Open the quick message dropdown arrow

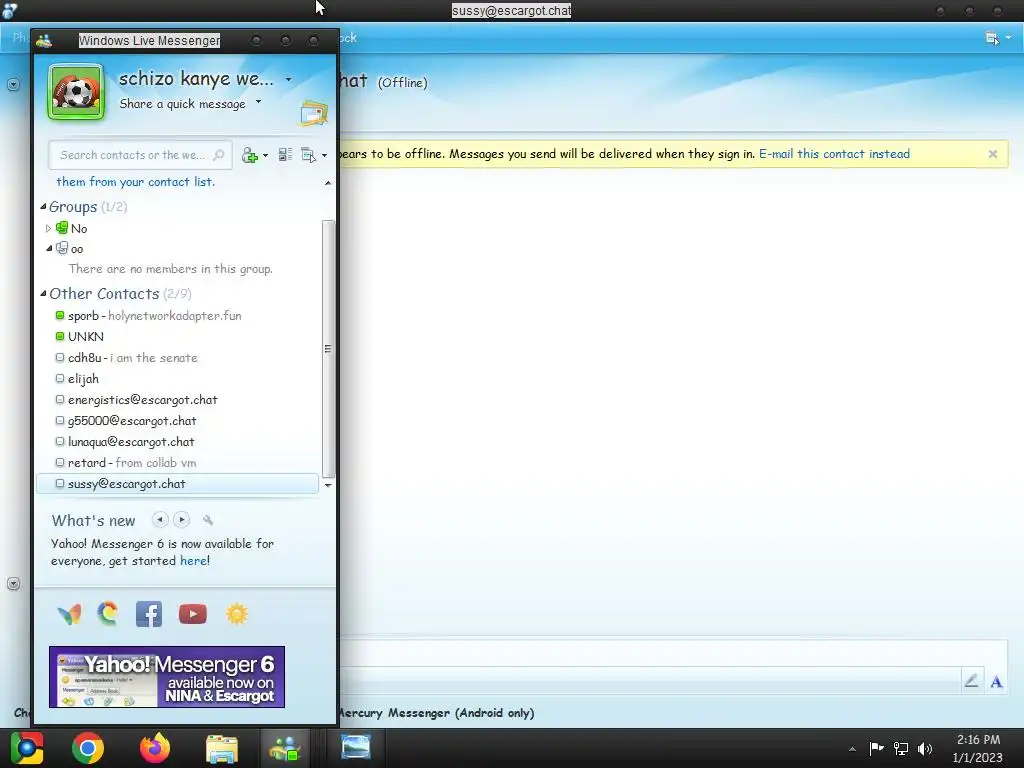point(259,102)
